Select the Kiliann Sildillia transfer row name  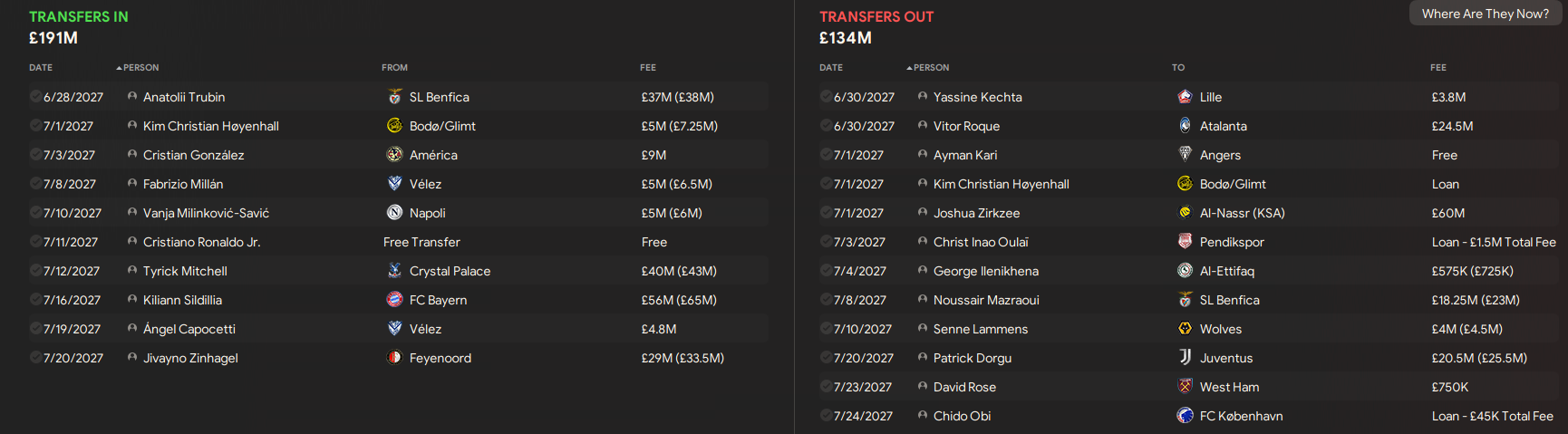182,300
